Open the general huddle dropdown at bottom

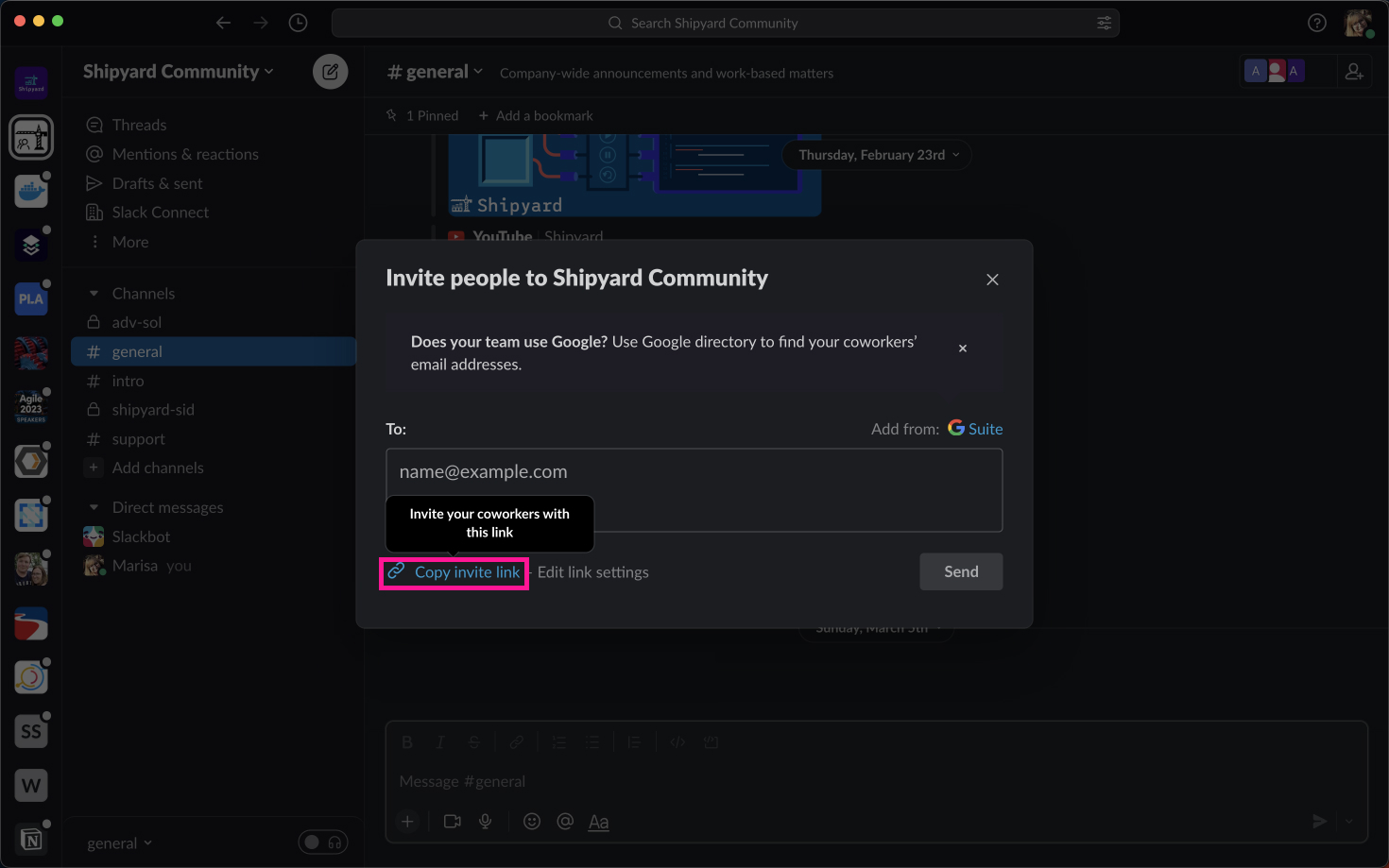[119, 843]
